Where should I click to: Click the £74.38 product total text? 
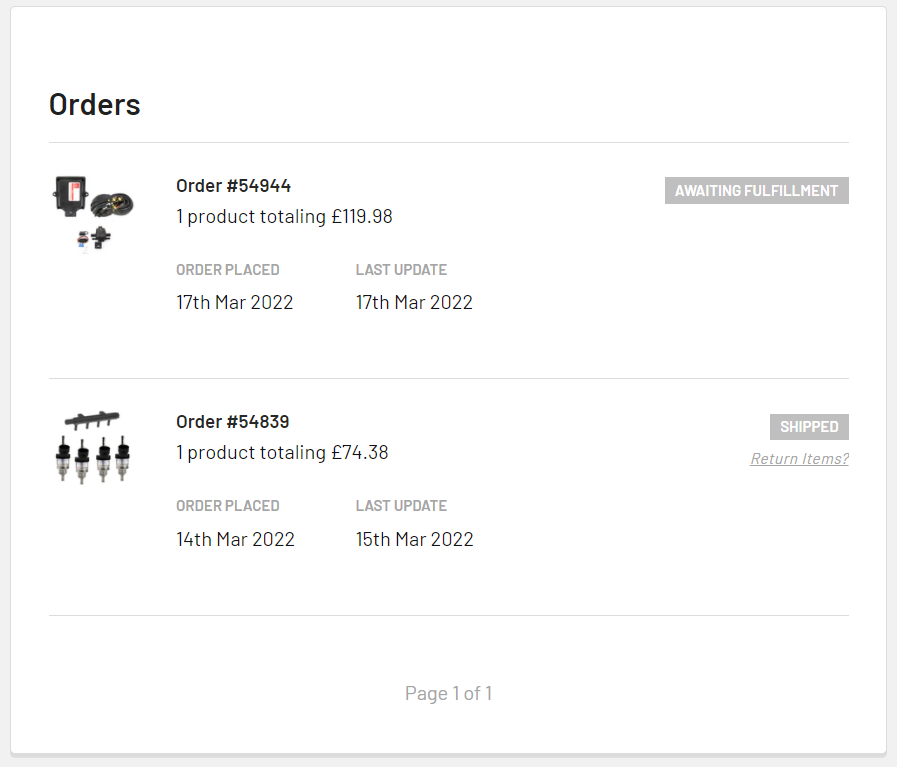tap(360, 452)
